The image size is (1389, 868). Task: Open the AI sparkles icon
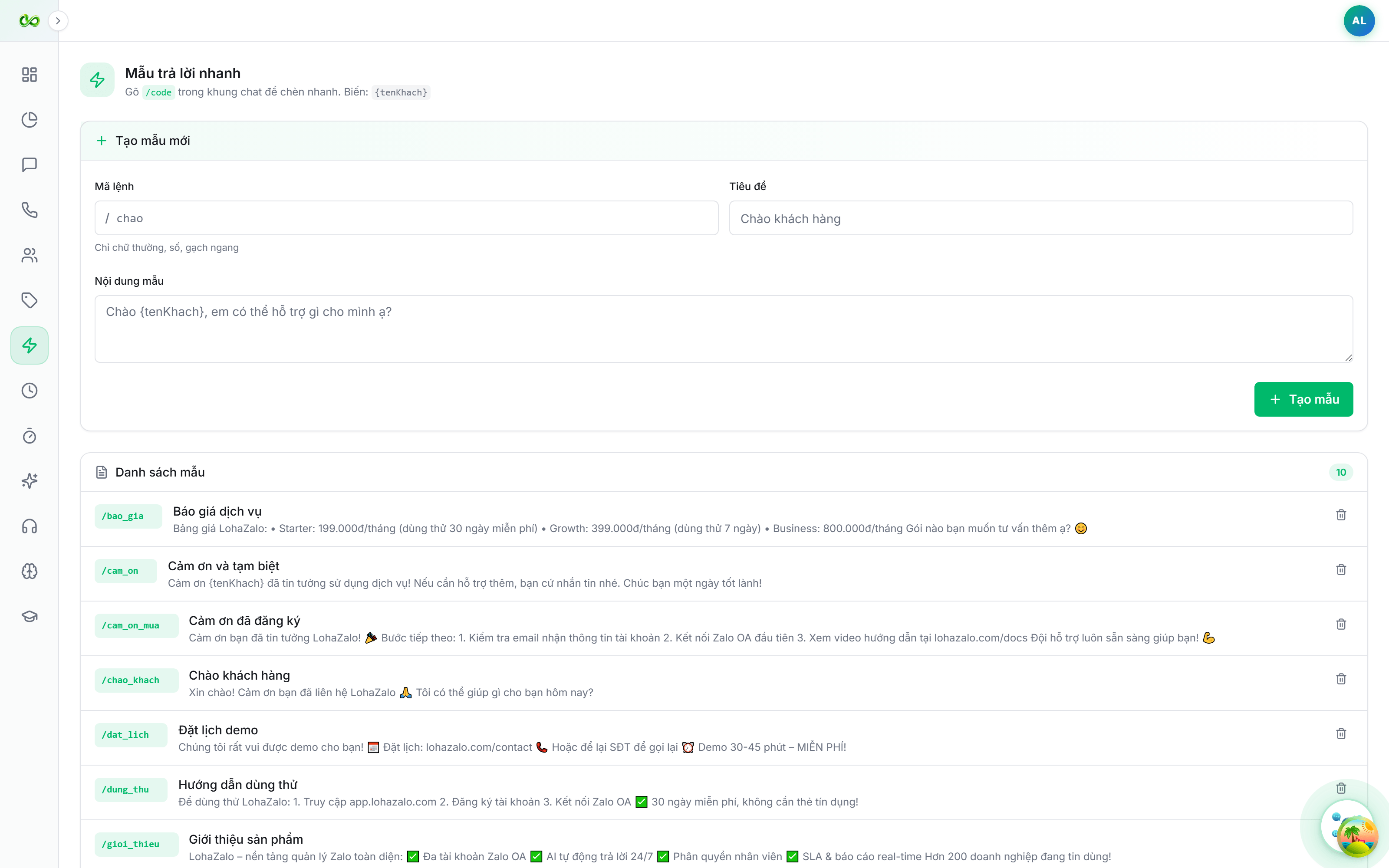click(x=29, y=481)
